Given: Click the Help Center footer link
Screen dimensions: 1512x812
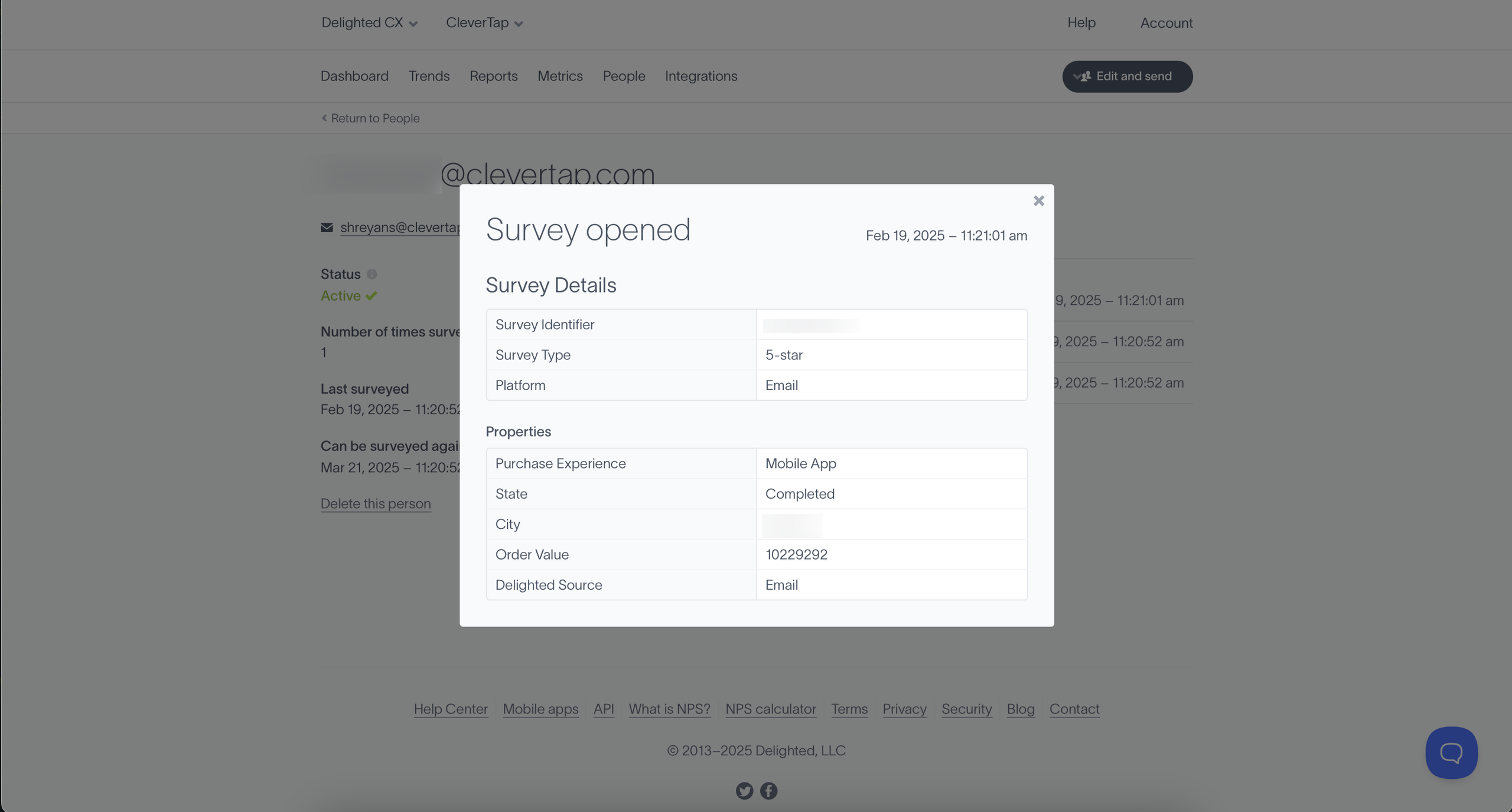Looking at the screenshot, I should tap(451, 709).
